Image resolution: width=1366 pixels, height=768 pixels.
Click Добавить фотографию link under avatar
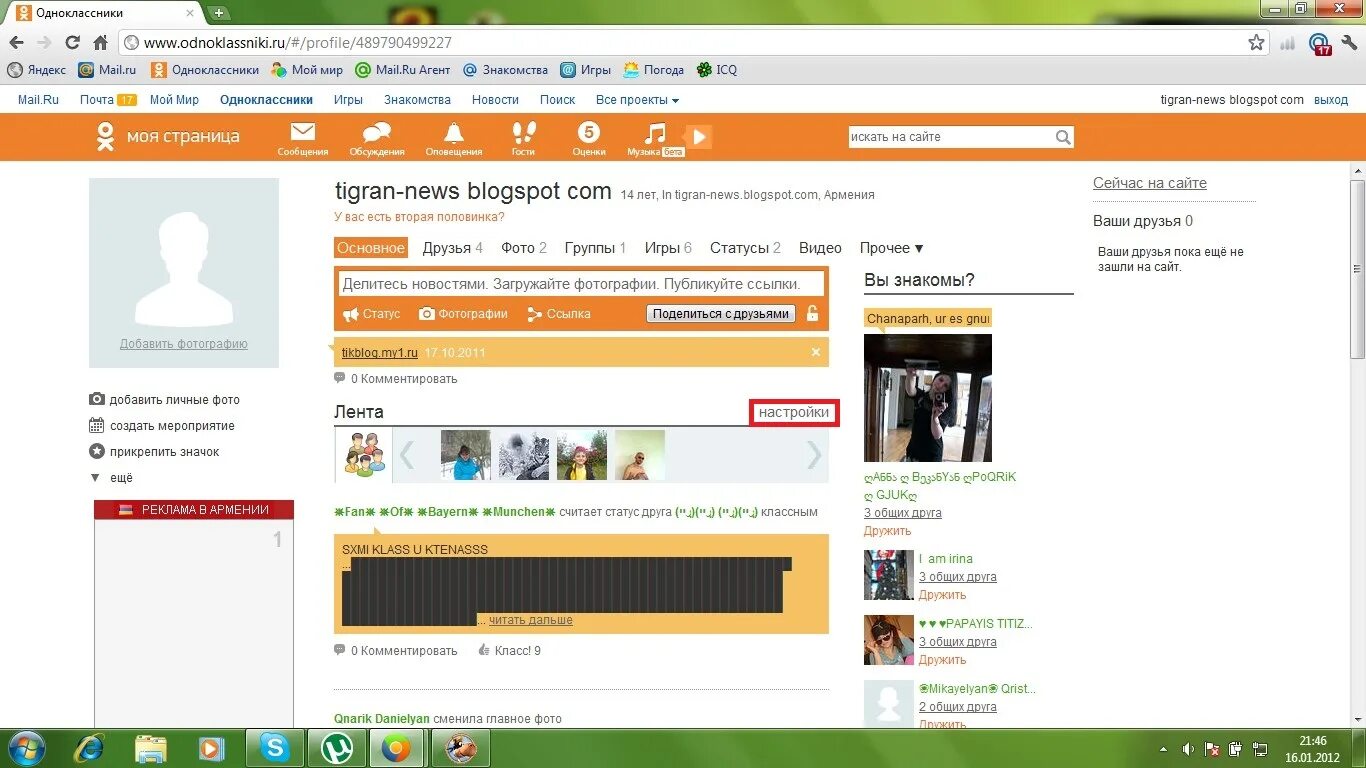point(184,344)
